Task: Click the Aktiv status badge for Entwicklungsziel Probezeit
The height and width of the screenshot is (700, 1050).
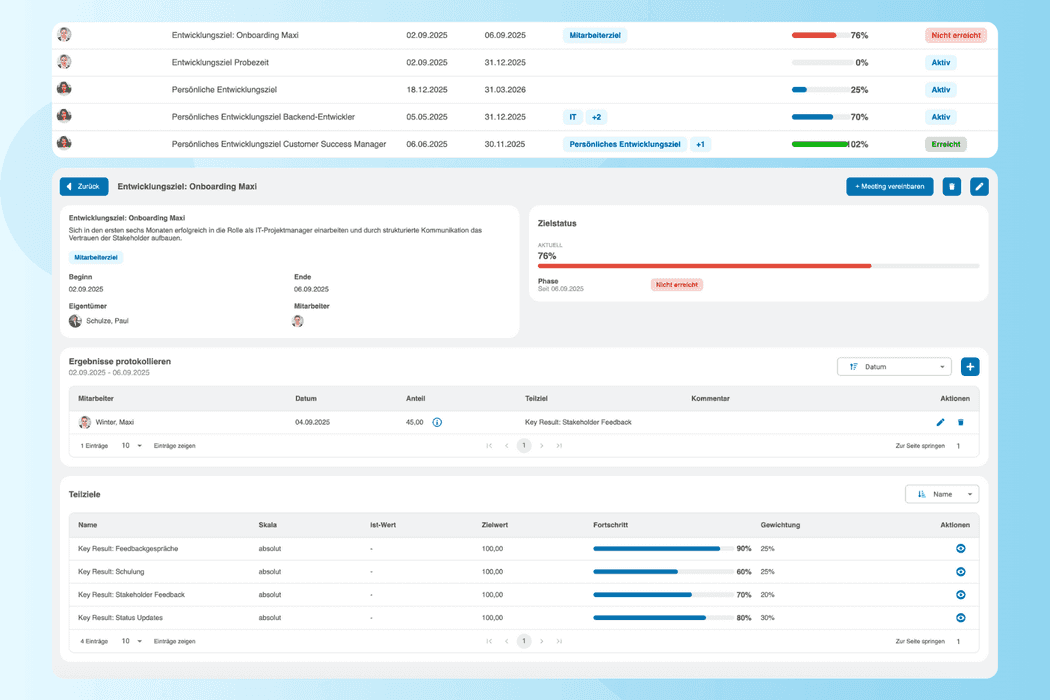Action: 941,62
